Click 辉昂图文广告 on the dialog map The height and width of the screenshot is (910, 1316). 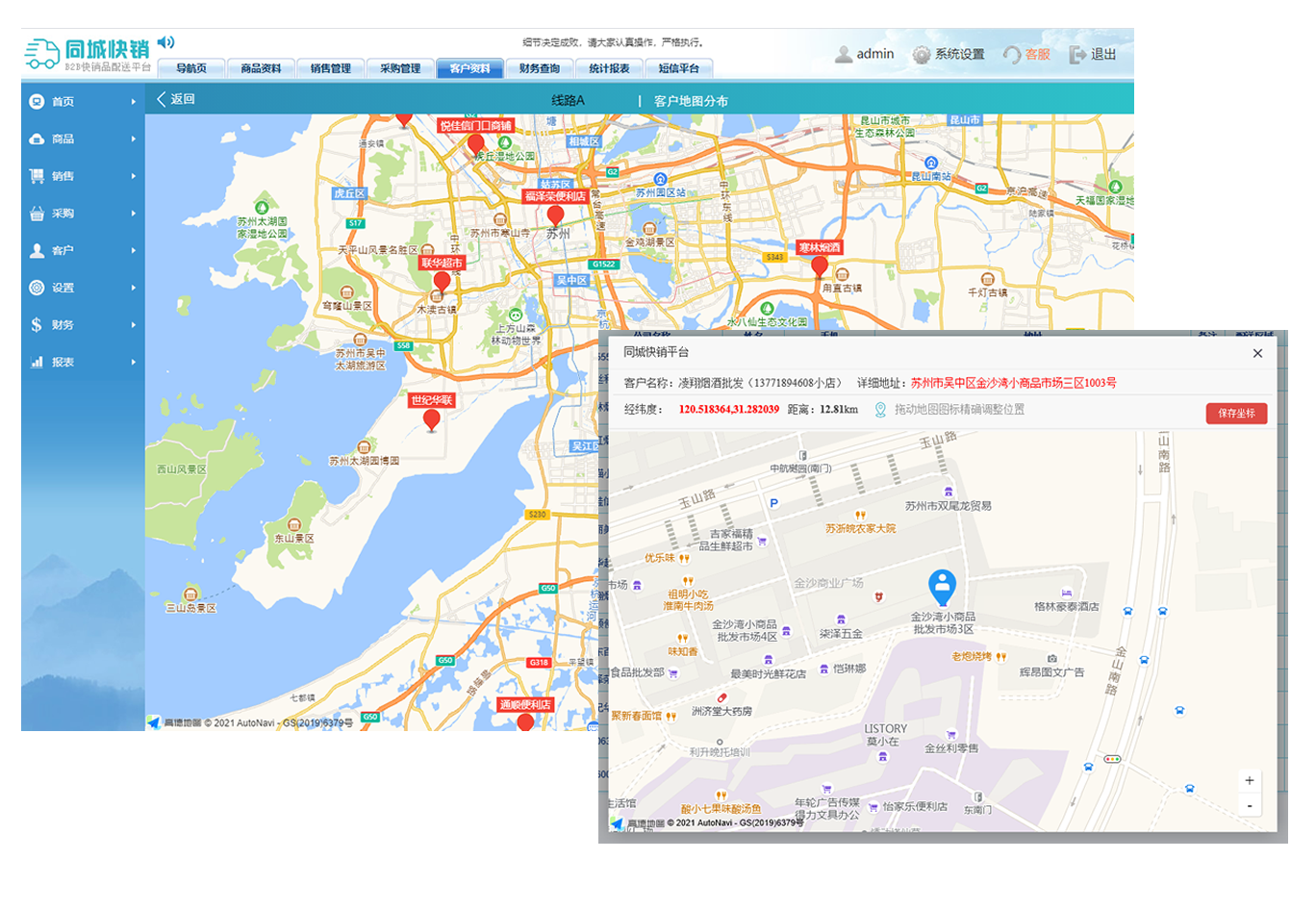click(x=1052, y=672)
